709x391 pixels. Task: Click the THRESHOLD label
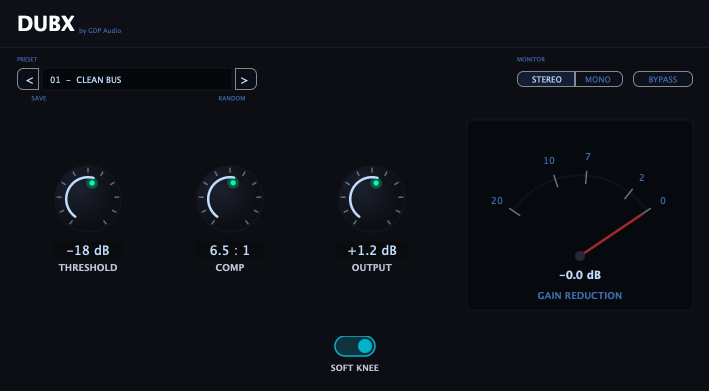coord(88,268)
